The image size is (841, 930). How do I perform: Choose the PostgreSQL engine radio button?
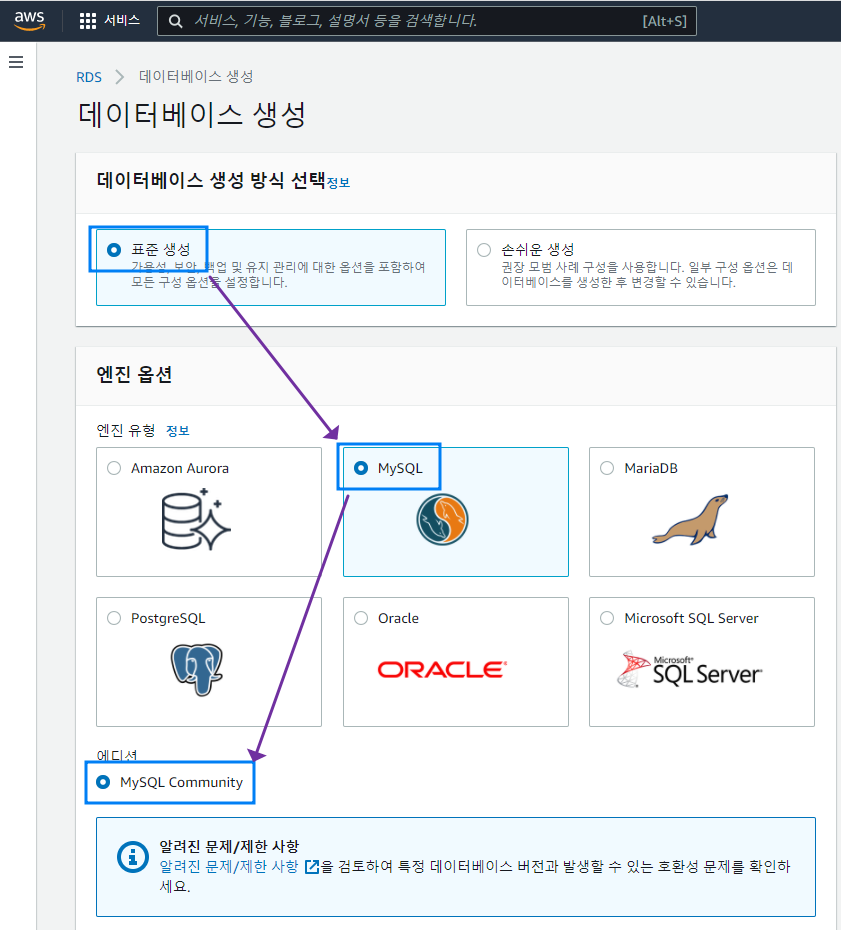point(114,618)
